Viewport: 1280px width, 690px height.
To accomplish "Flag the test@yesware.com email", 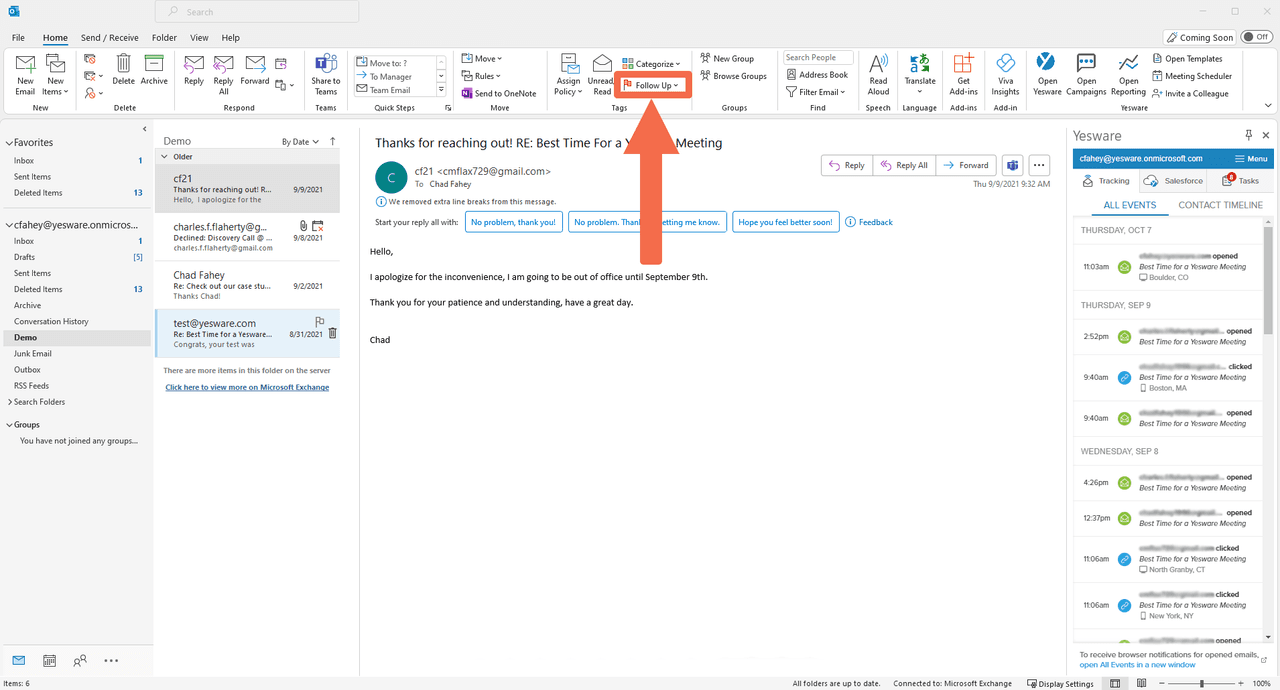I will [320, 322].
